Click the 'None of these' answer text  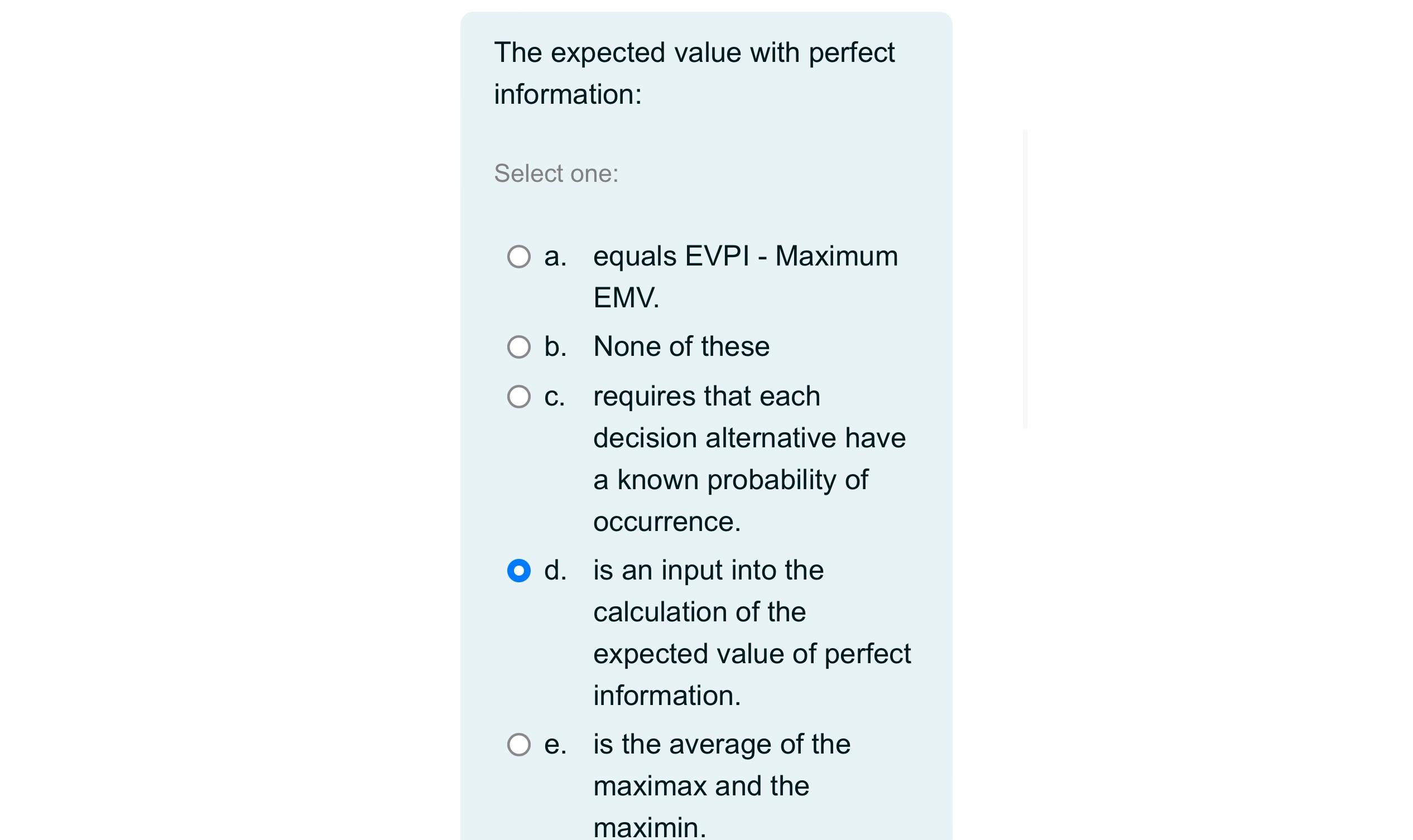coord(682,346)
